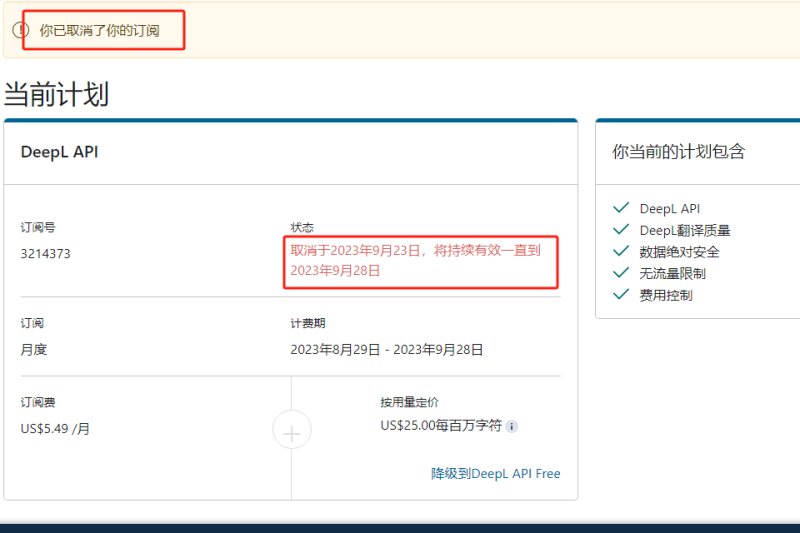Click the 当前计划 heading
The width and height of the screenshot is (800, 533).
(x=56, y=94)
